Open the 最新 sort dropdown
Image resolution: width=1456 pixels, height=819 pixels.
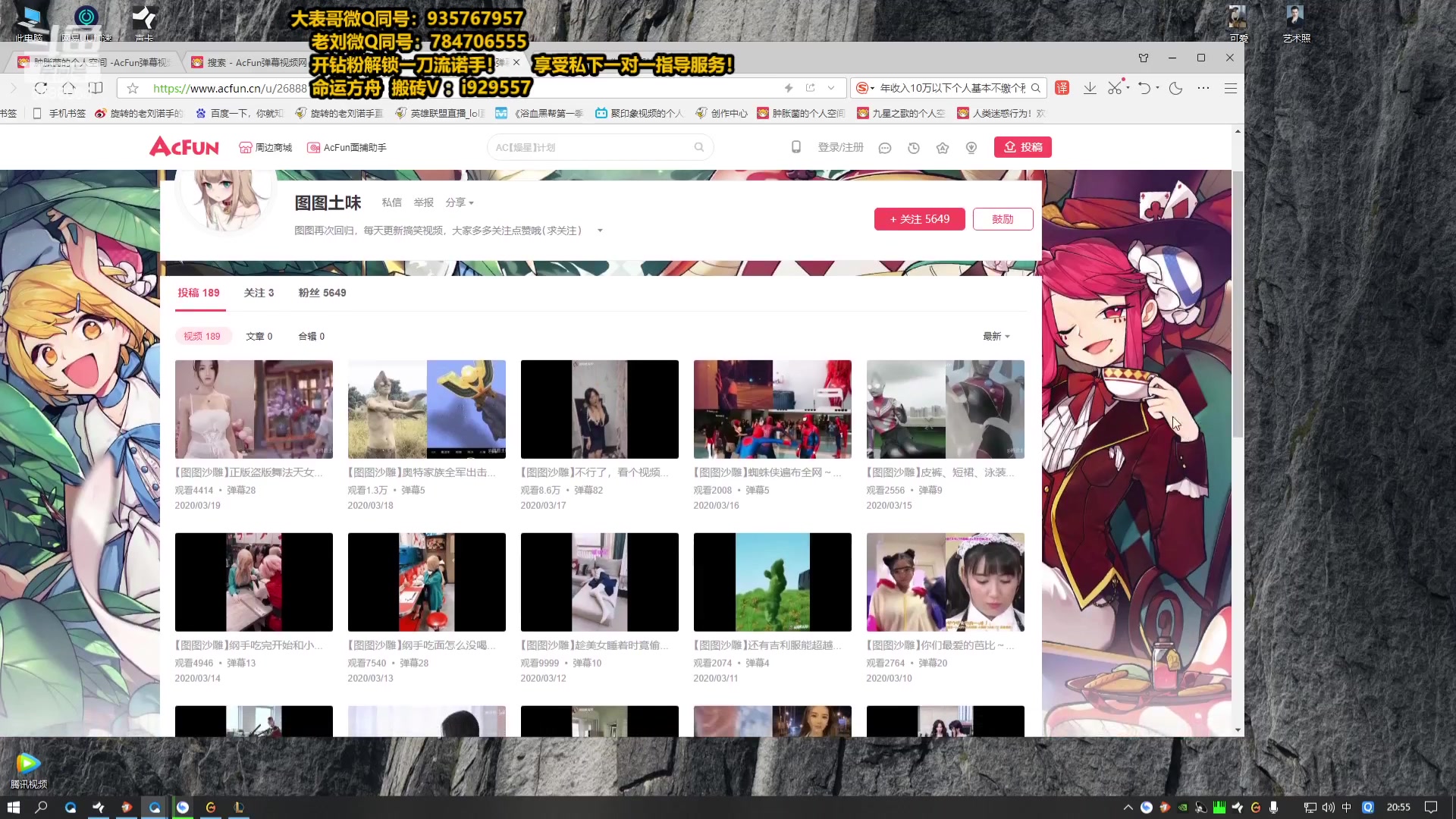(996, 336)
